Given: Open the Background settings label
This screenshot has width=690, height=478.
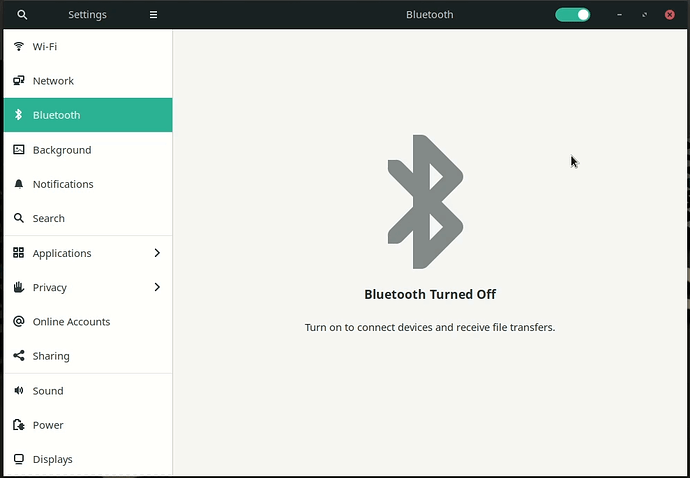Looking at the screenshot, I should [62, 150].
